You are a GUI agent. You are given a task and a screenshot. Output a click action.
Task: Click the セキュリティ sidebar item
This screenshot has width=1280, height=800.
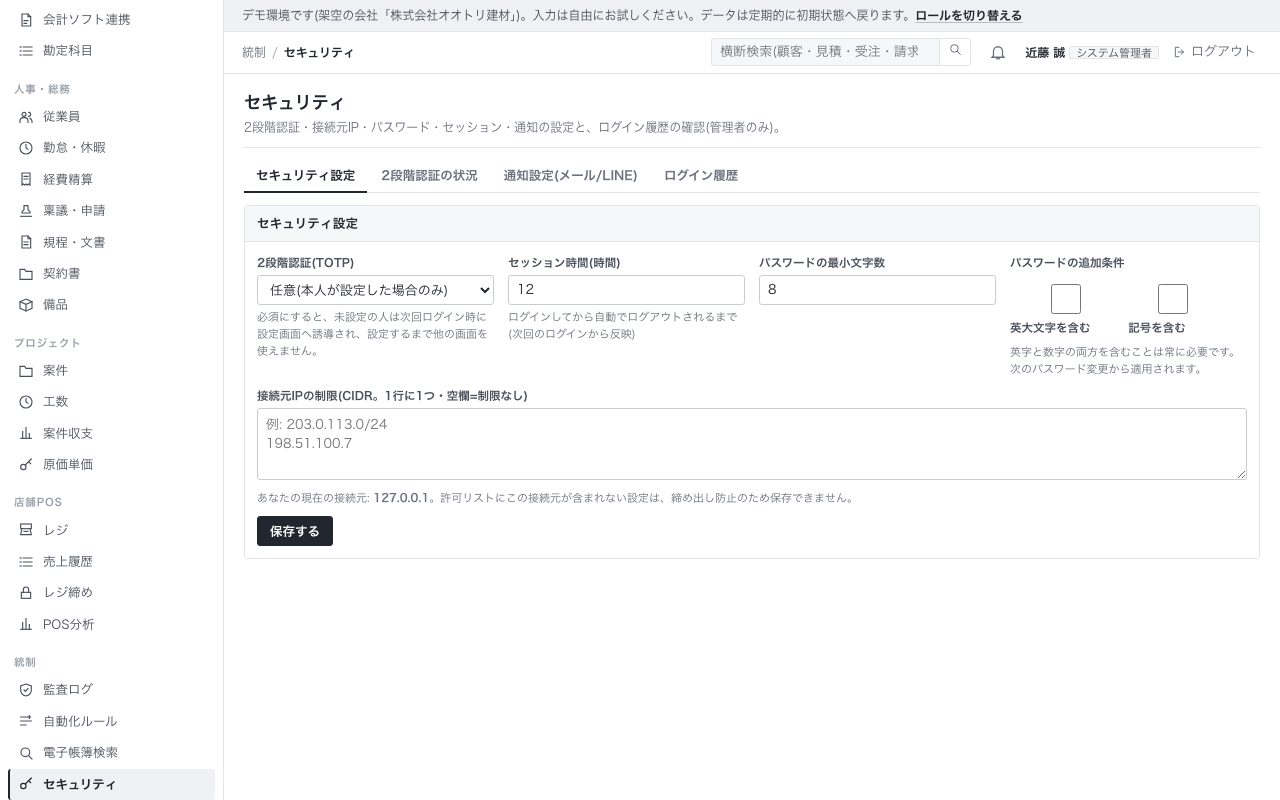[111, 784]
